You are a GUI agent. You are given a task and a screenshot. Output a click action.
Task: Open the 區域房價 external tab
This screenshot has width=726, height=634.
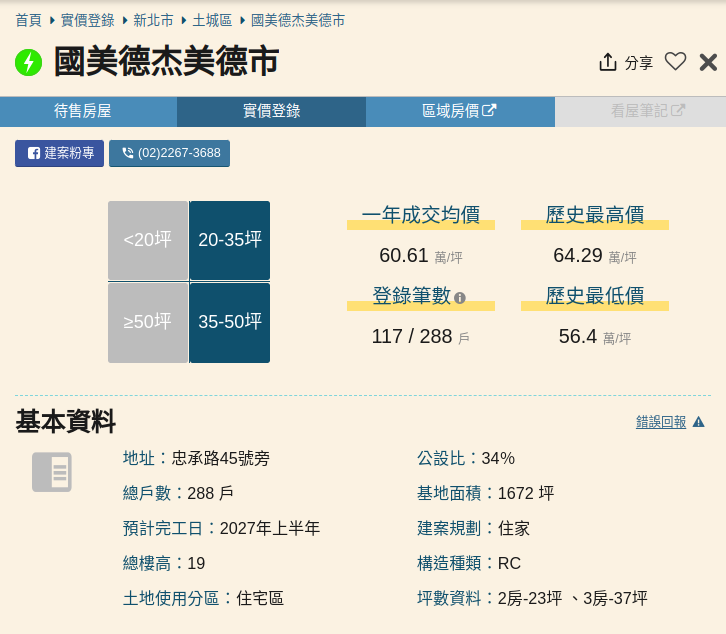(x=459, y=111)
